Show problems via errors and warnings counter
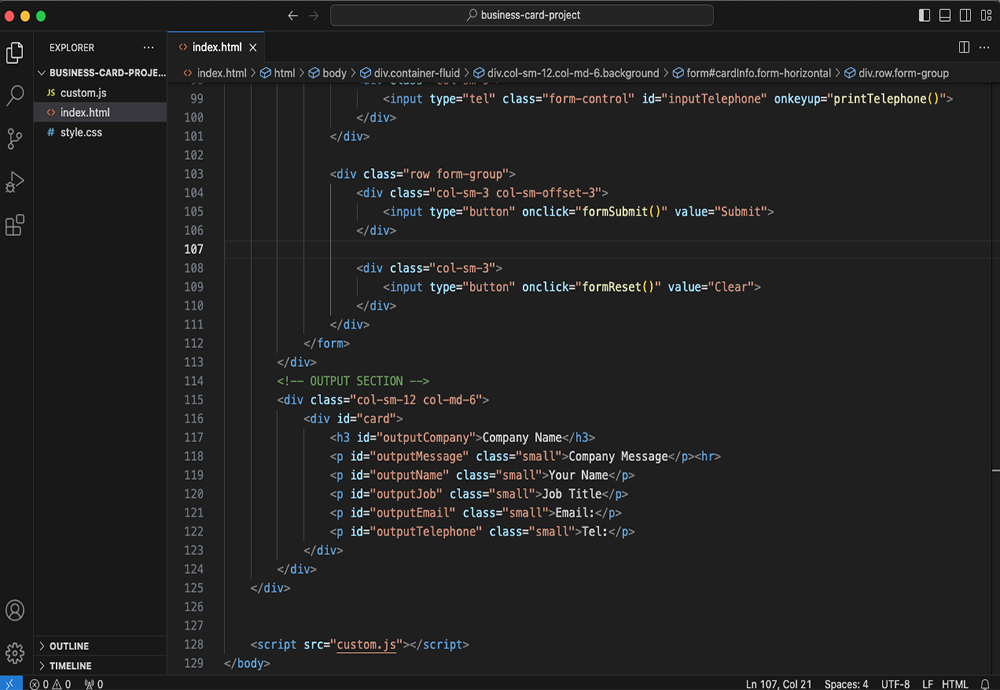 coord(50,684)
